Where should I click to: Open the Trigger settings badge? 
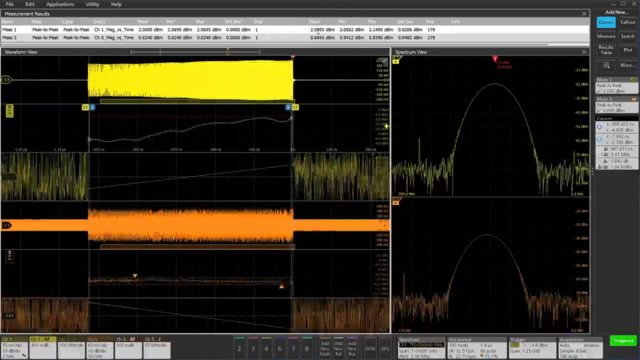click(x=532, y=348)
